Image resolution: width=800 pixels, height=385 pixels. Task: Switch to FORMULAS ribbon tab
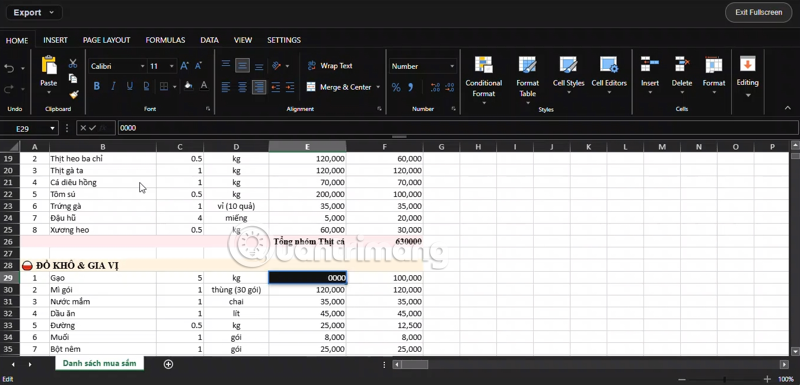tap(165, 40)
